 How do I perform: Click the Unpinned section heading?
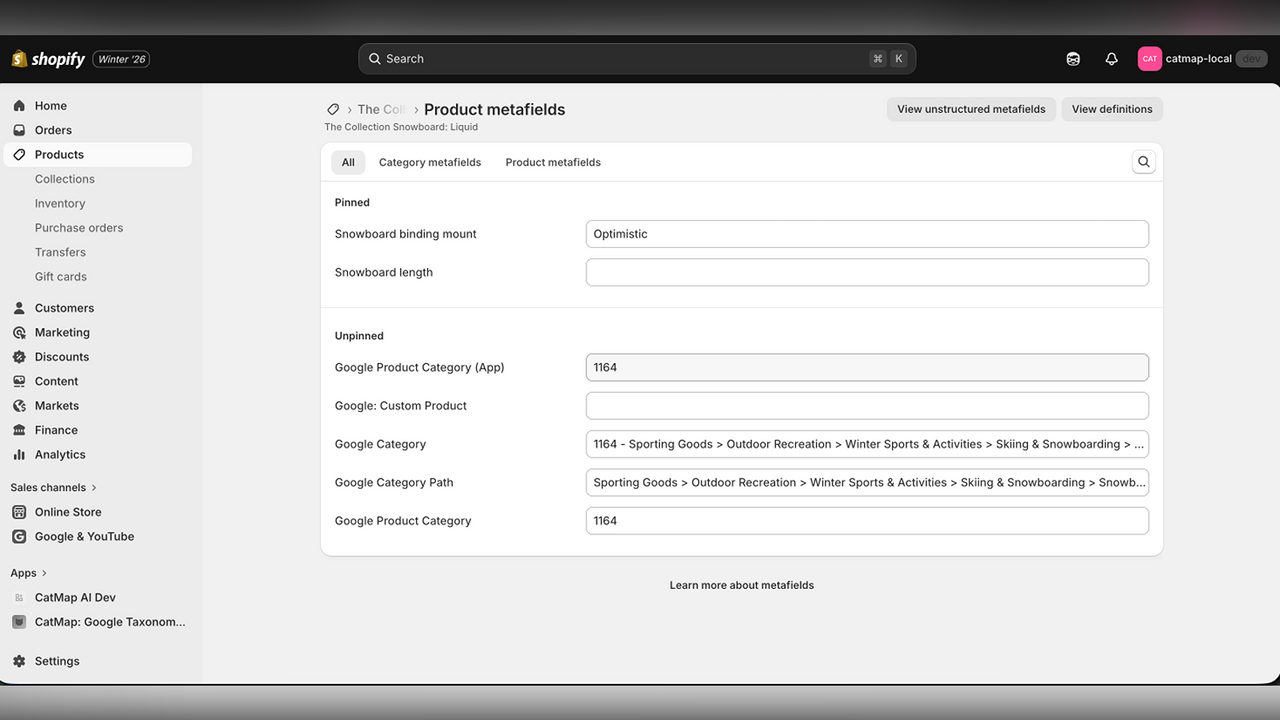click(x=359, y=336)
